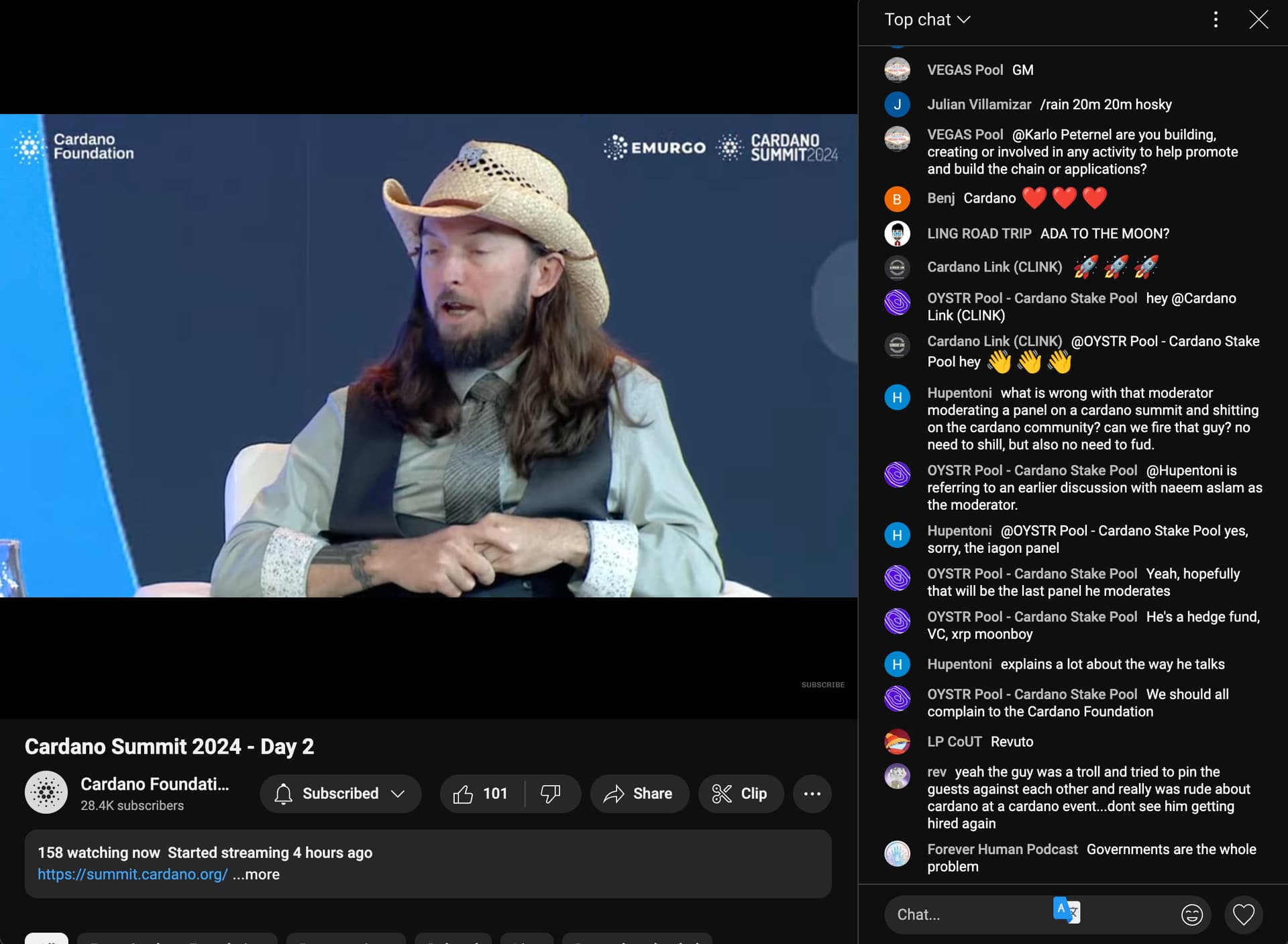Expand the Top chat mode dropdown
Screen dimensions: 1288x944
[x=927, y=19]
